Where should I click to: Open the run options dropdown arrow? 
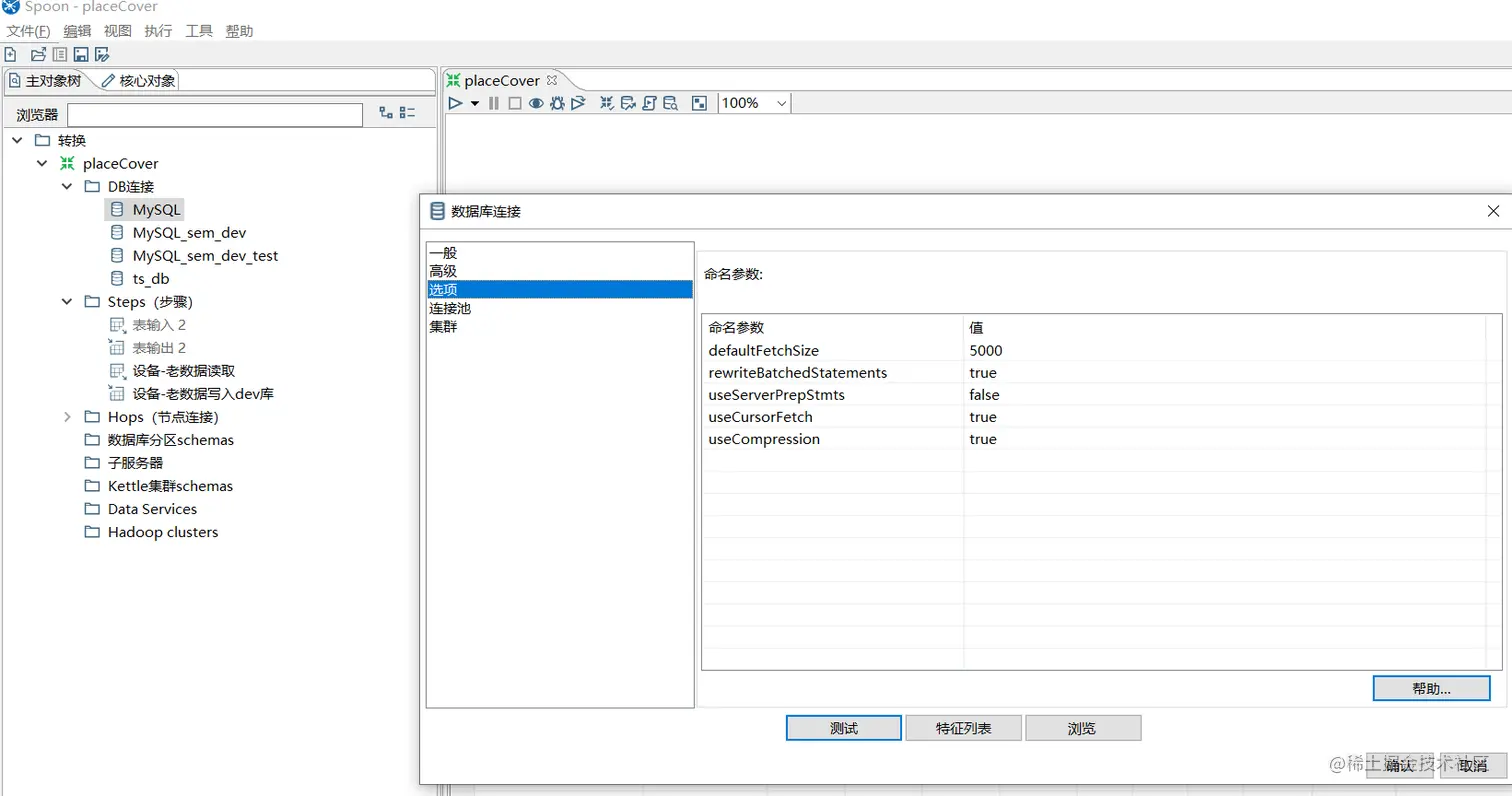click(x=475, y=103)
